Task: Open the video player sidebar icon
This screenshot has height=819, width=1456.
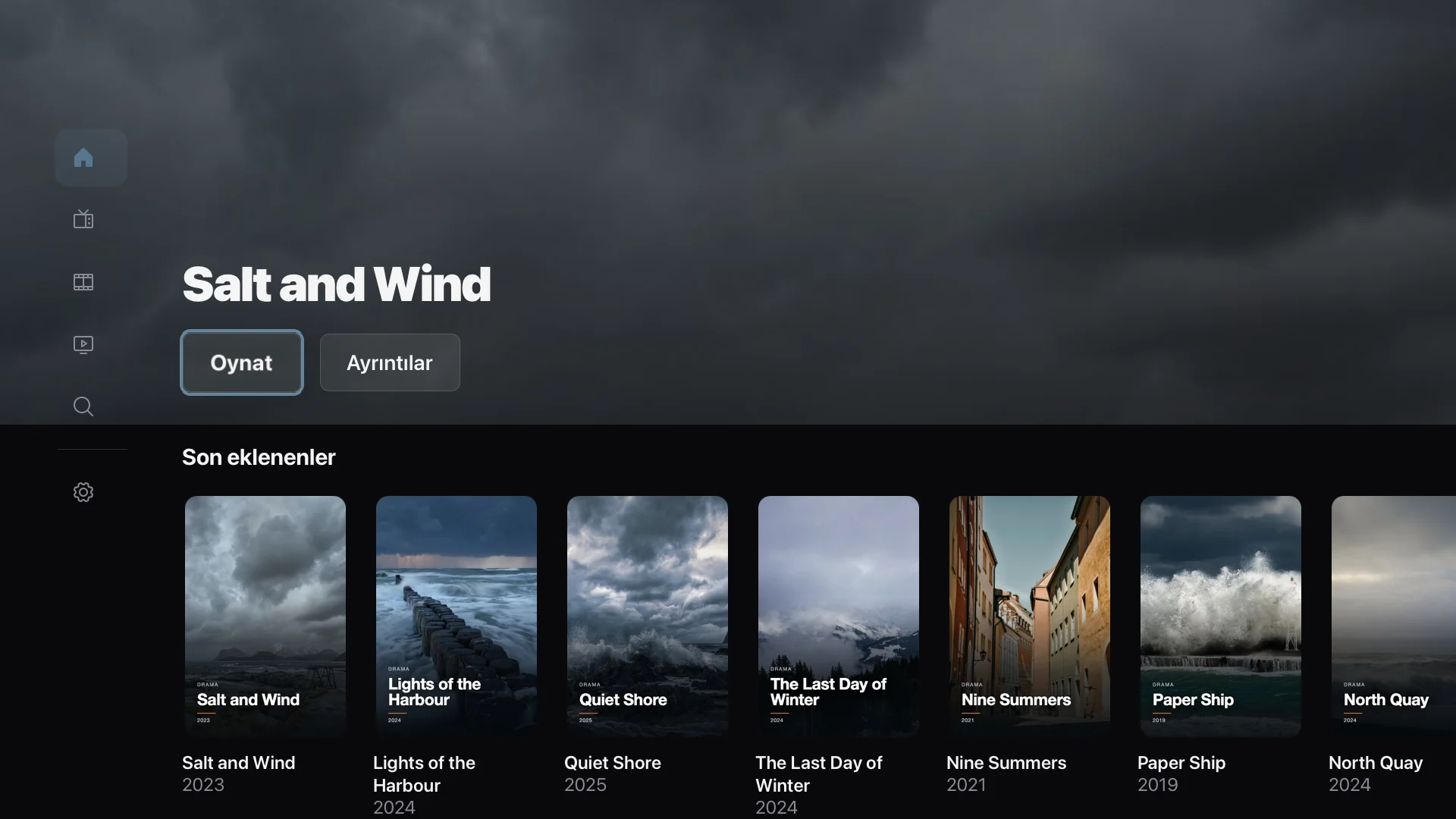Action: click(83, 344)
